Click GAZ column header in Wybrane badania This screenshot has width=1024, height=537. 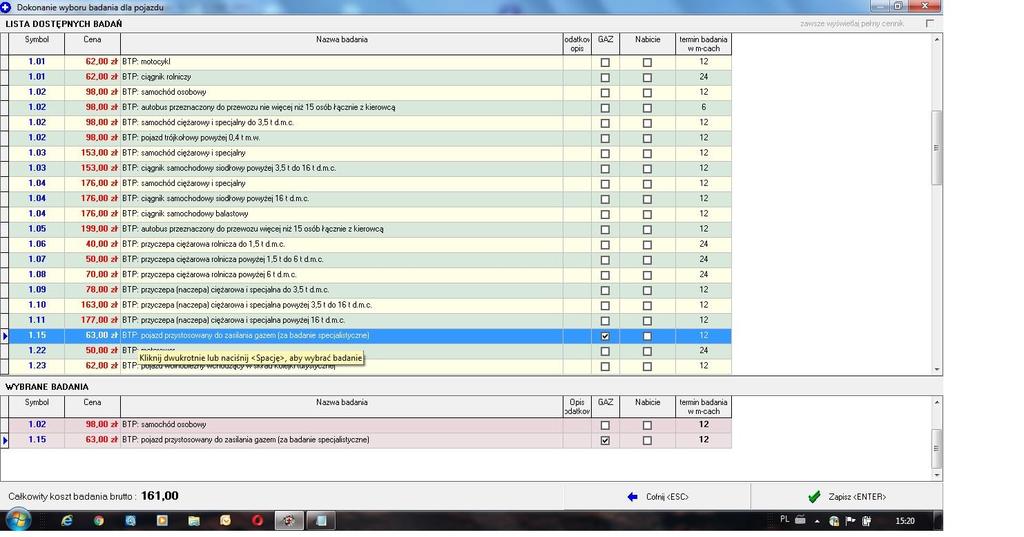[605, 407]
